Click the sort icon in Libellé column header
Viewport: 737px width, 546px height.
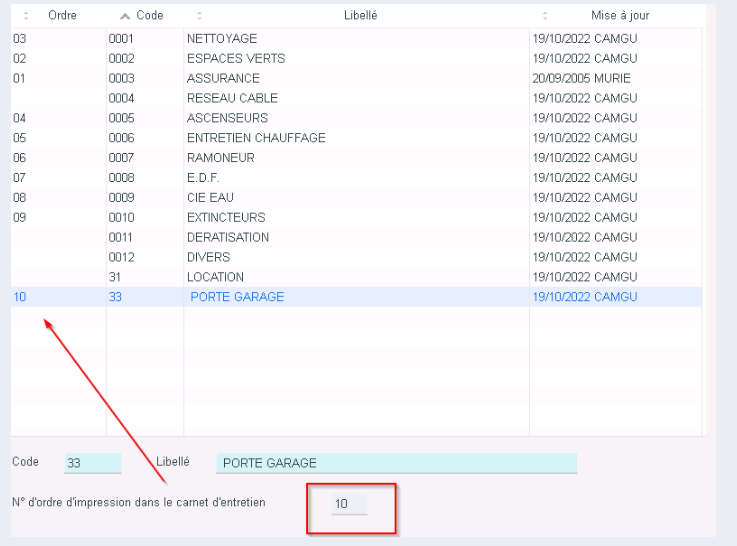click(199, 16)
